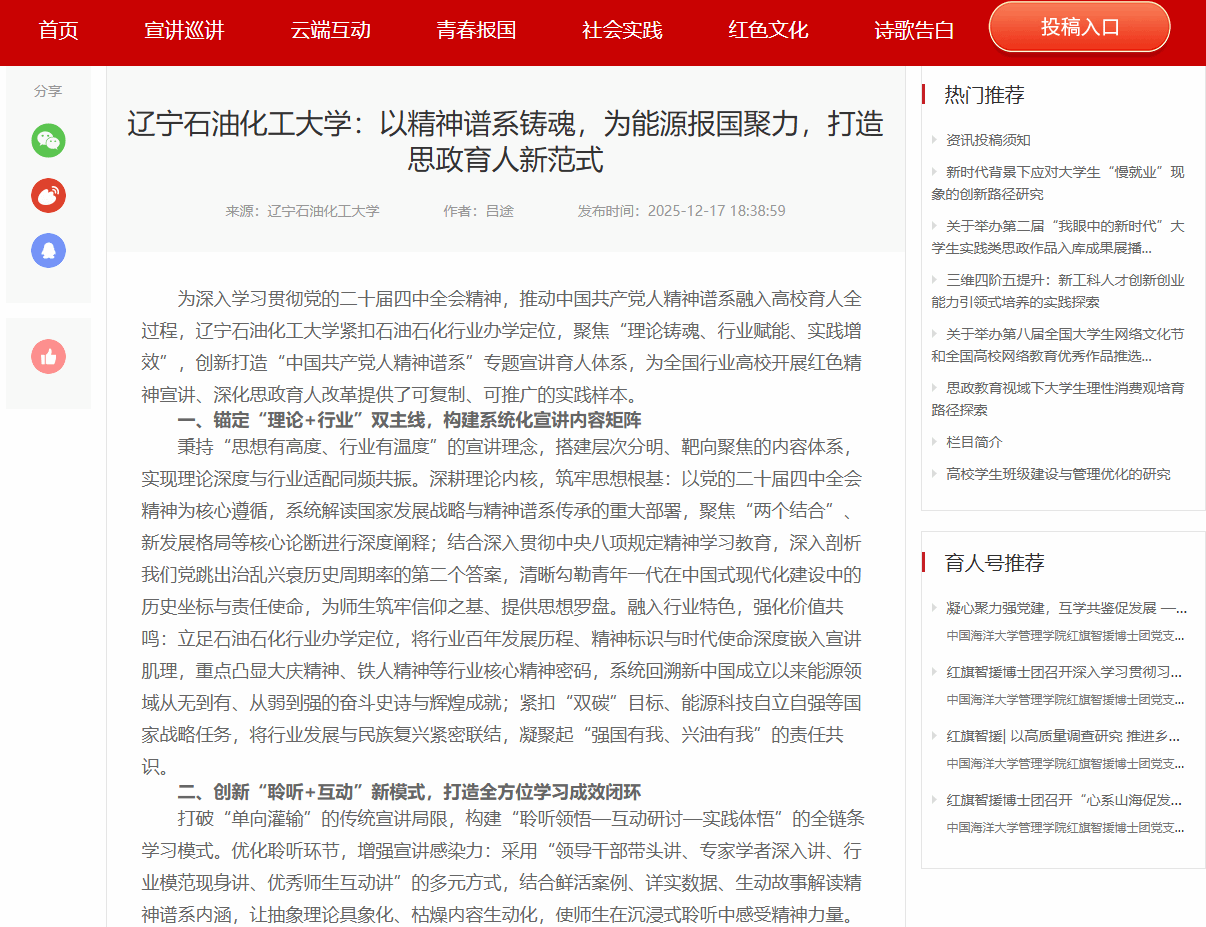
Task: Open 凝心聚力强党建 article in 育人号推荐
Action: tap(1066, 608)
